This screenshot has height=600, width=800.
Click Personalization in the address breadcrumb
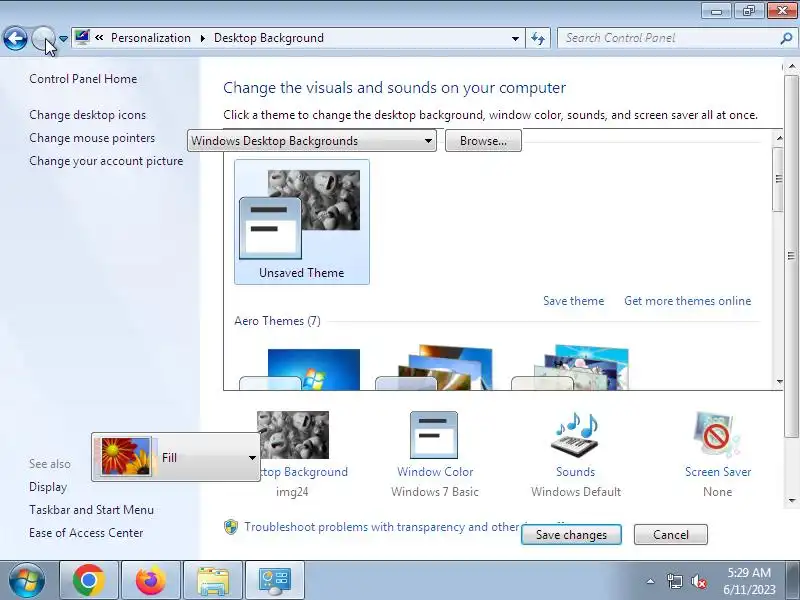coord(151,38)
